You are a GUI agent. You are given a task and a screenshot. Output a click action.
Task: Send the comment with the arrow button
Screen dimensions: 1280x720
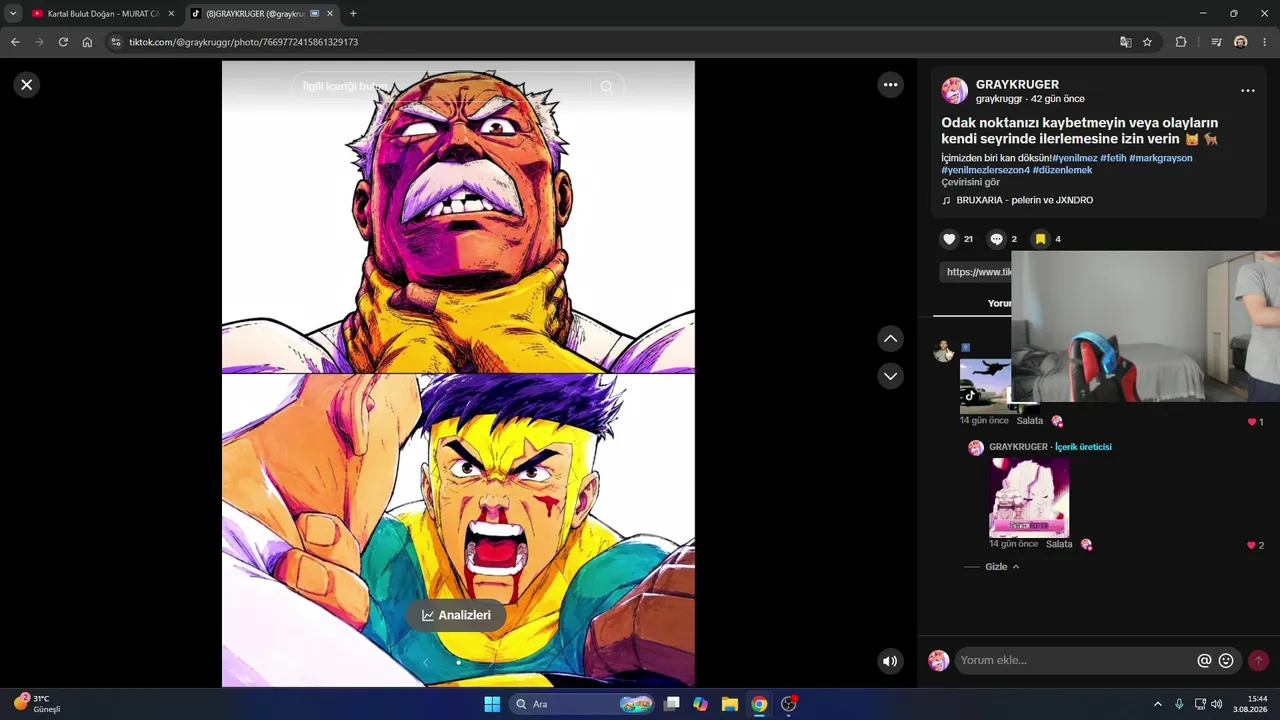1258,660
